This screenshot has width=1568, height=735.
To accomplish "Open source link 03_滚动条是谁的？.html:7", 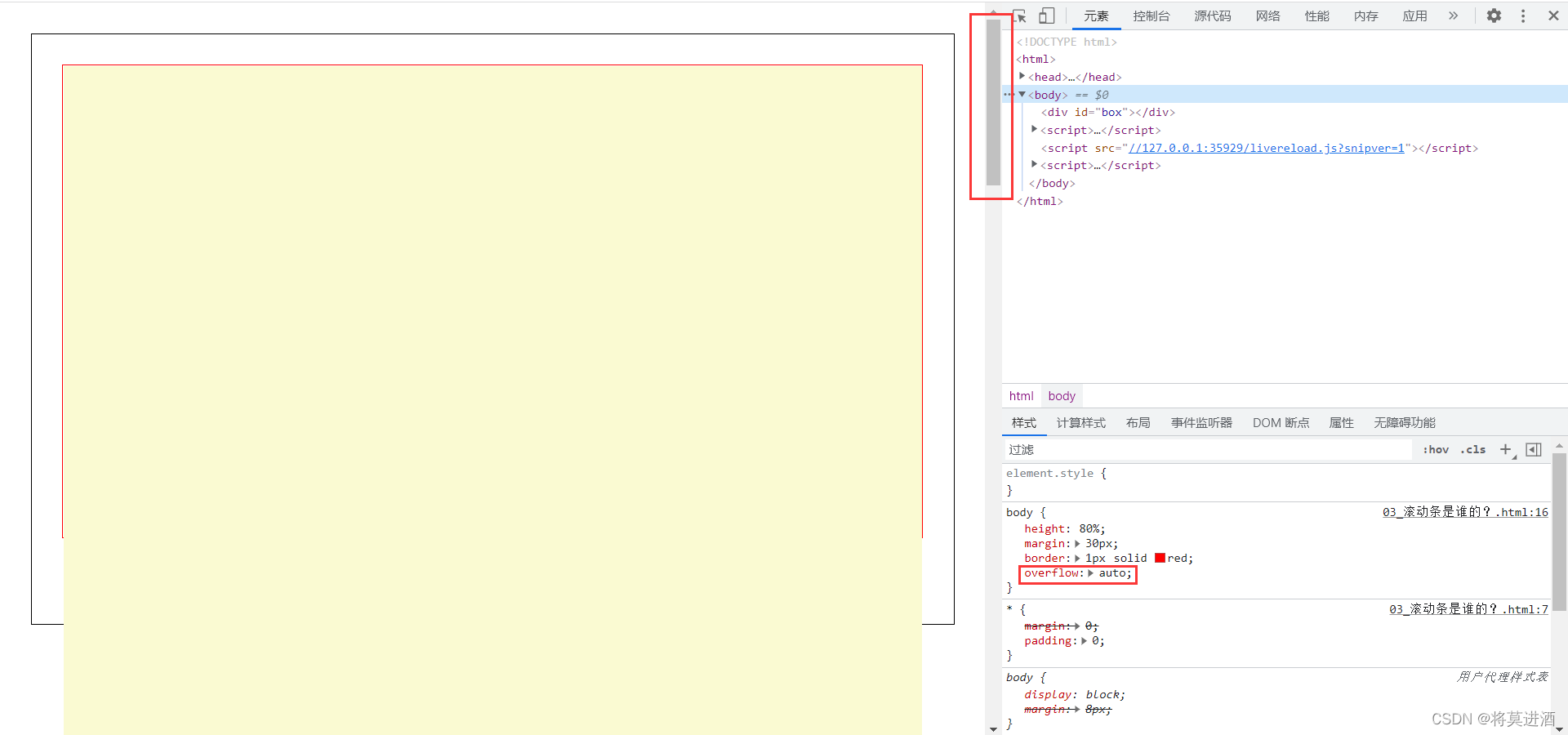I will pos(1468,609).
